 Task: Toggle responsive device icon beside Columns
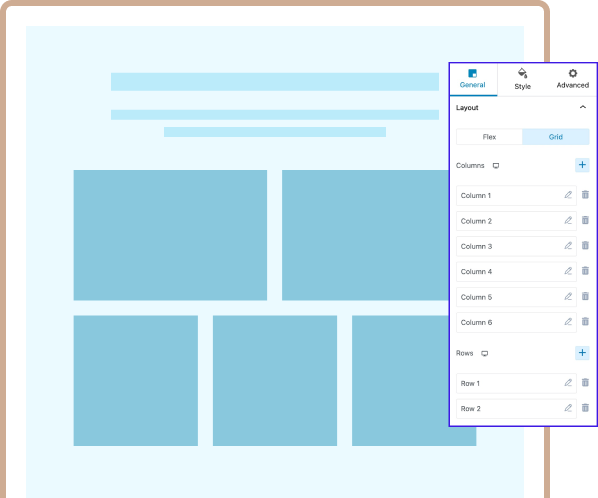click(x=496, y=165)
